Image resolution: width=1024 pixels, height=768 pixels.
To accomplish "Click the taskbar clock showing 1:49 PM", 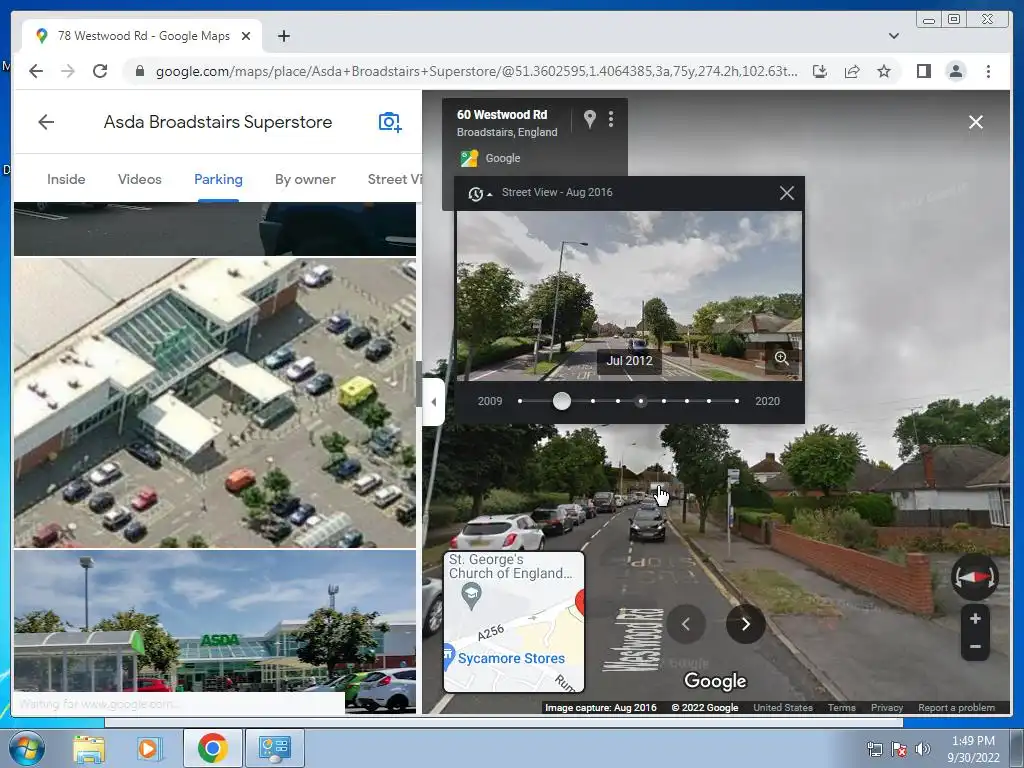I will click(973, 749).
